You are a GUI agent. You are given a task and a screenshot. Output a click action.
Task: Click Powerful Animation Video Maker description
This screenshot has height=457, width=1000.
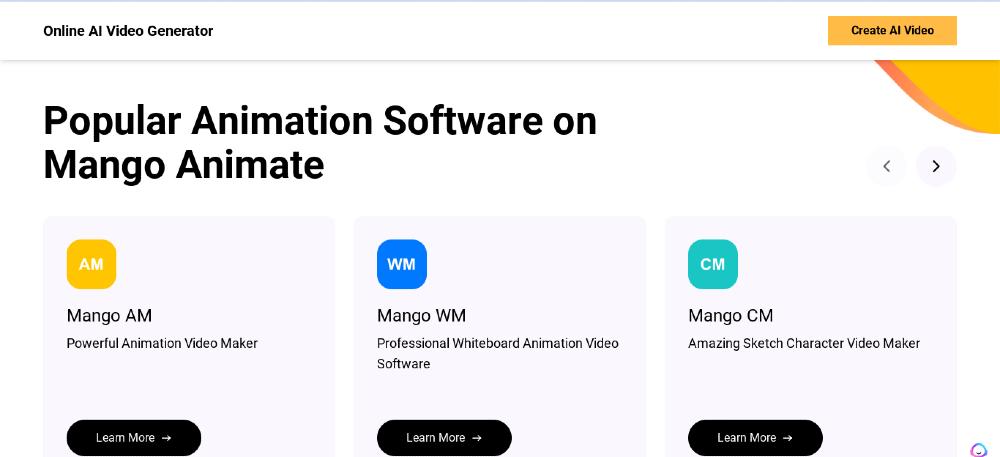tap(162, 344)
